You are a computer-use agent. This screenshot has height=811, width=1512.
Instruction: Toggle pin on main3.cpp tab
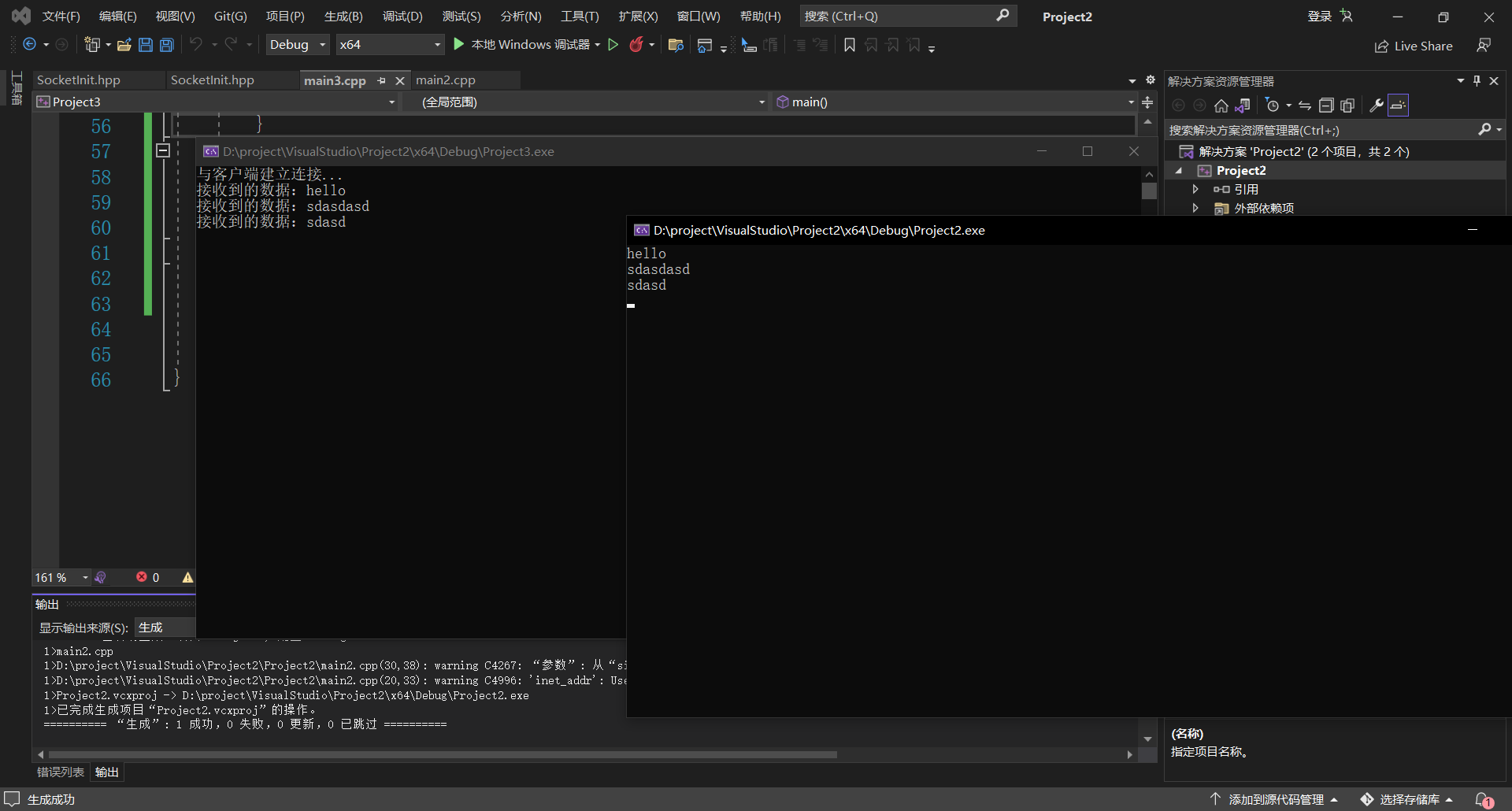point(382,80)
